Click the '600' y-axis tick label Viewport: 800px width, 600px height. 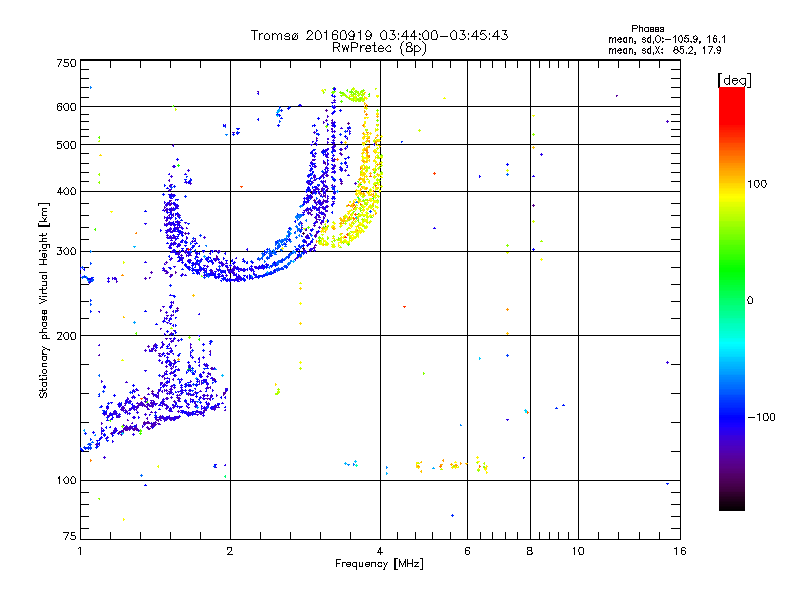(x=66, y=107)
